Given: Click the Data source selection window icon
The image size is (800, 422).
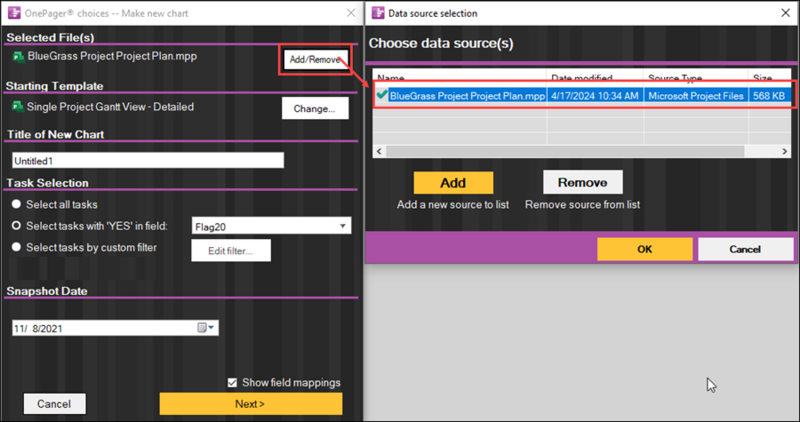Looking at the screenshot, I should coord(378,13).
